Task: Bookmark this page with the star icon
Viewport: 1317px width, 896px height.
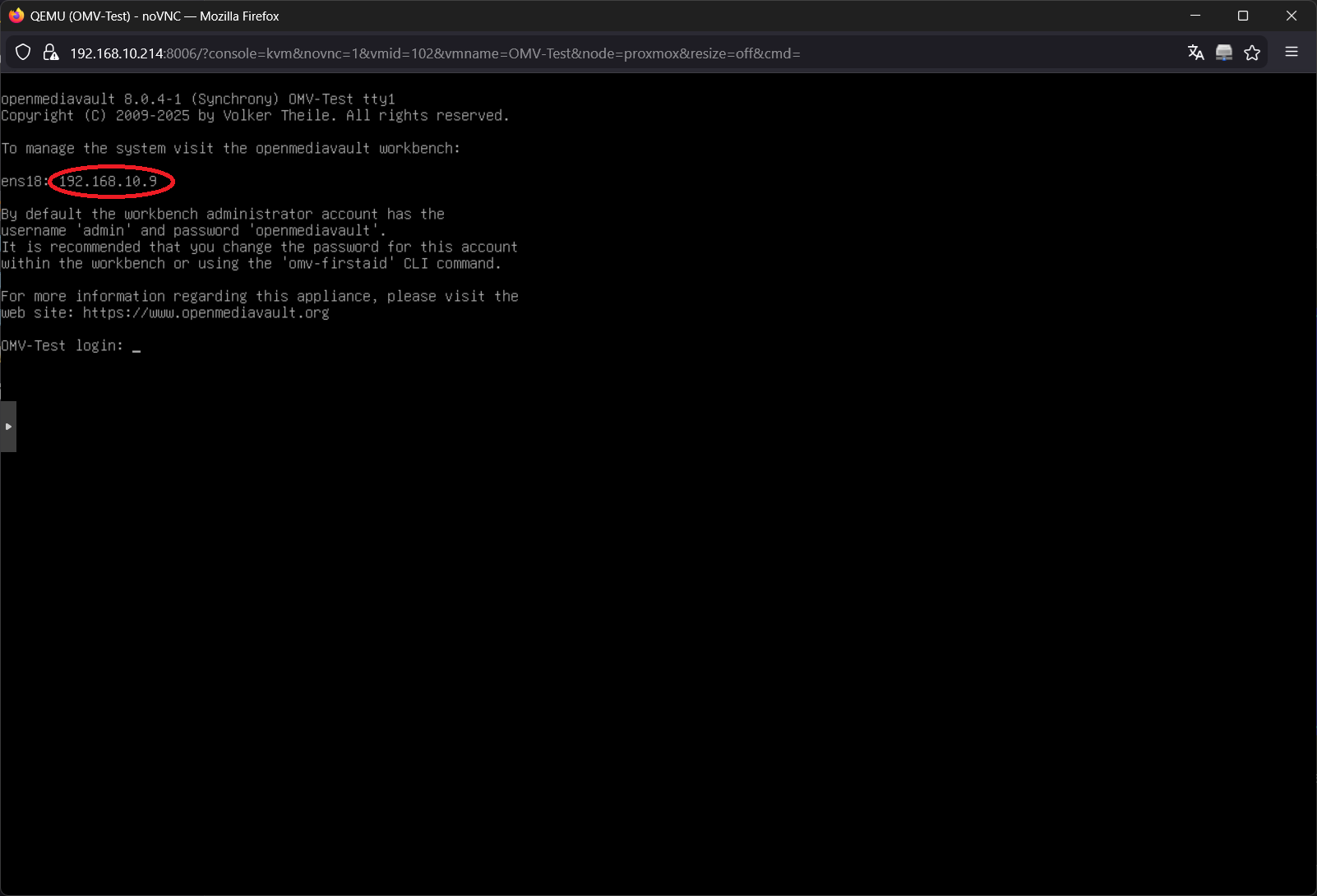Action: 1252,53
